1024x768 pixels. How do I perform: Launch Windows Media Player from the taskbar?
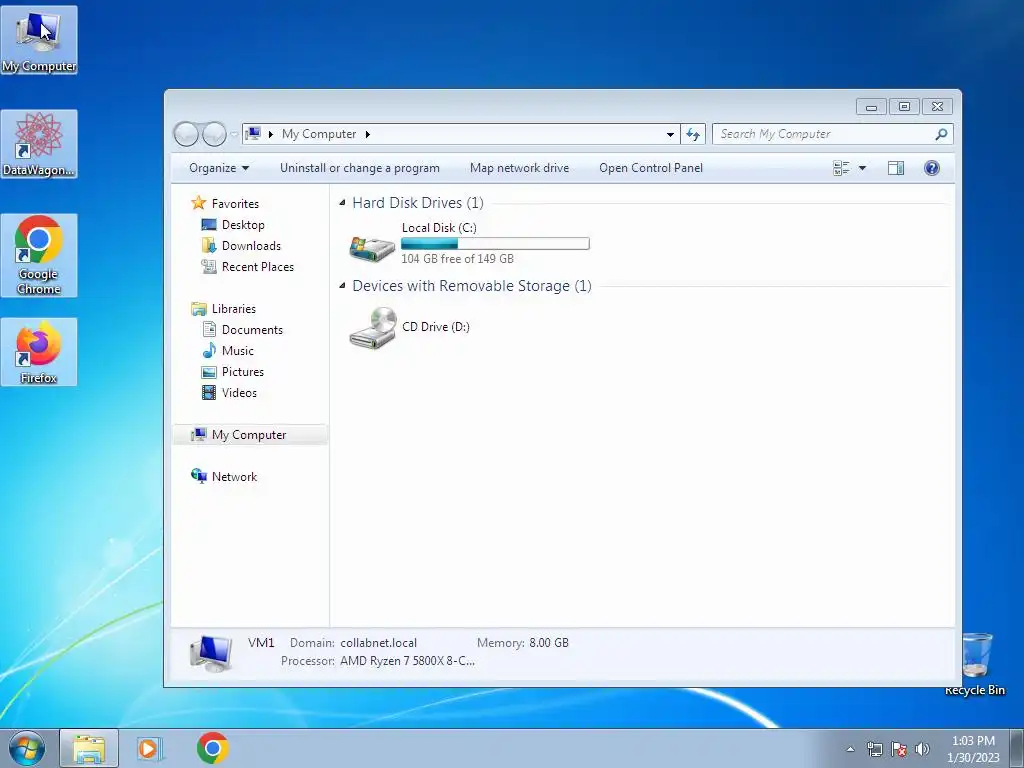149,748
